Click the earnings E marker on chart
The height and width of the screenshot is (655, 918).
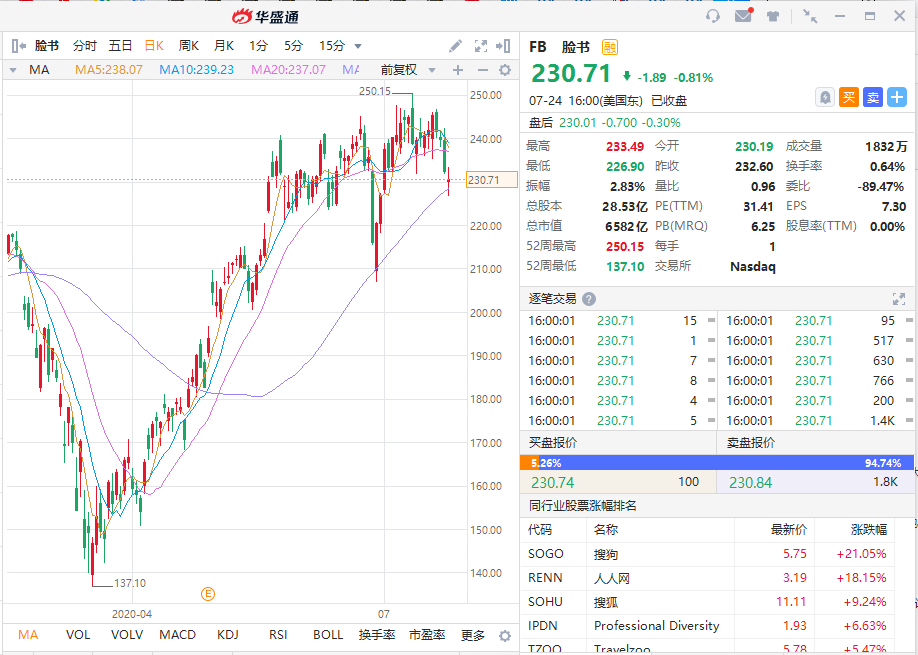(x=208, y=594)
